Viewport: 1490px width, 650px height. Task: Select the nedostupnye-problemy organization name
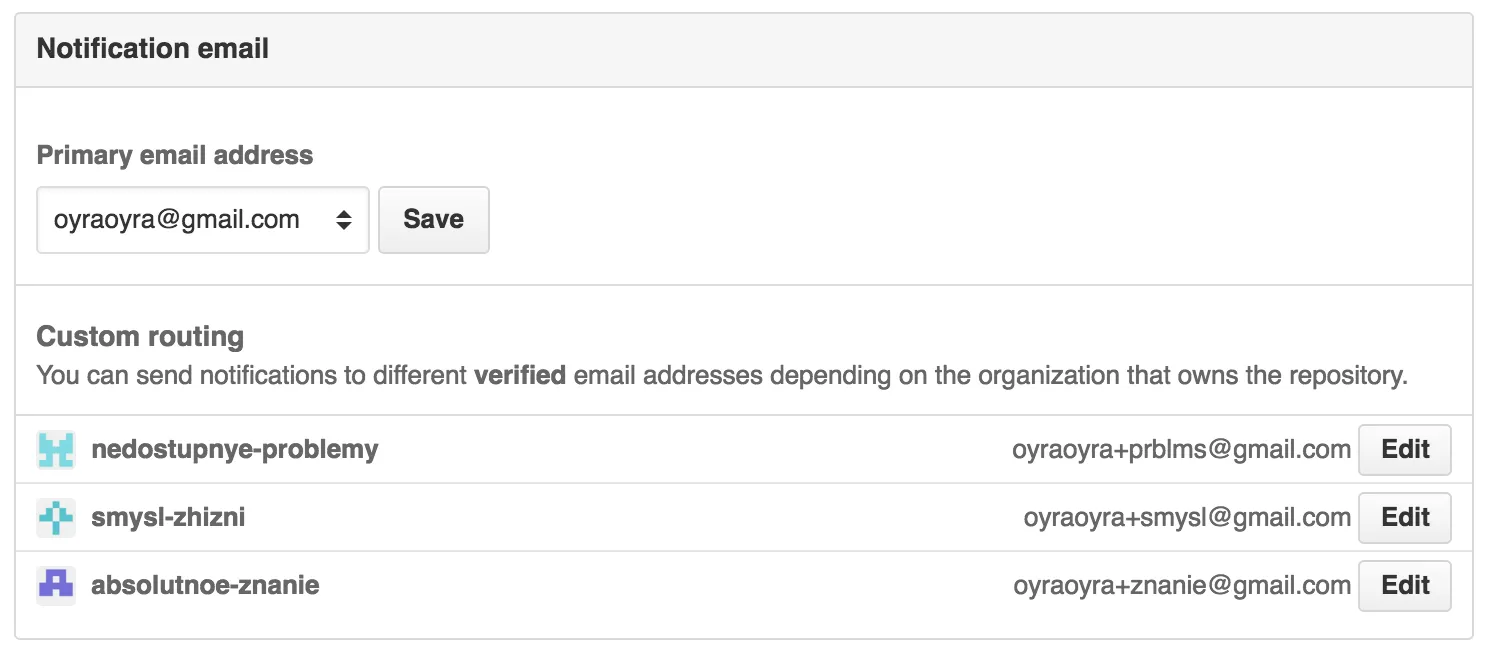235,450
